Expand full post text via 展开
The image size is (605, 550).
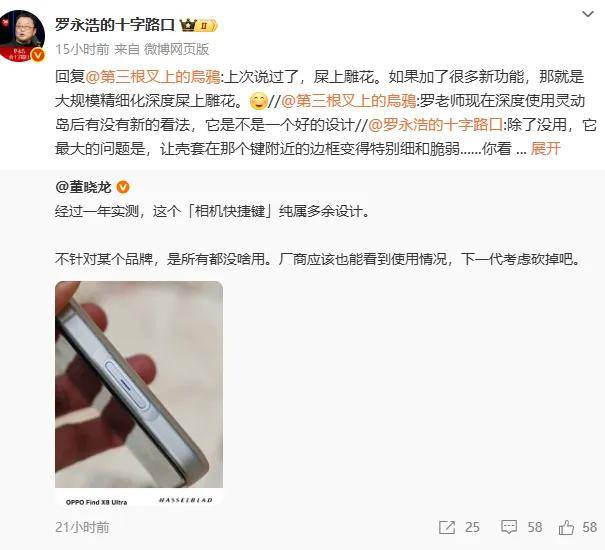545,149
